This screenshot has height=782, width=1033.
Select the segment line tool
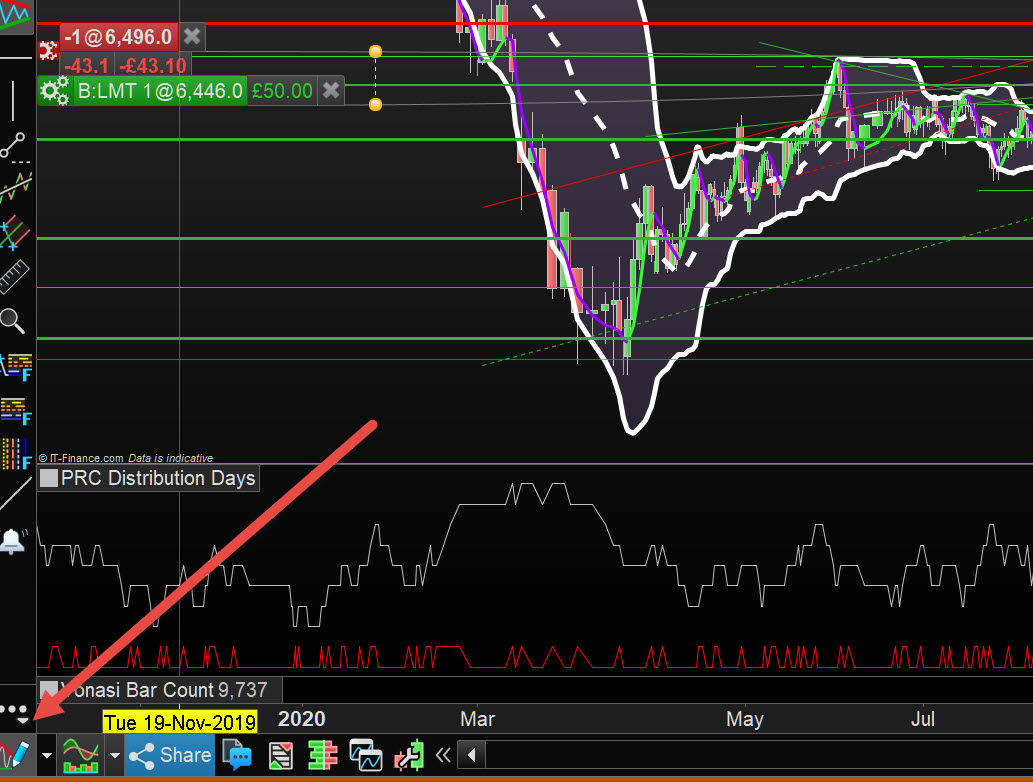point(13,145)
